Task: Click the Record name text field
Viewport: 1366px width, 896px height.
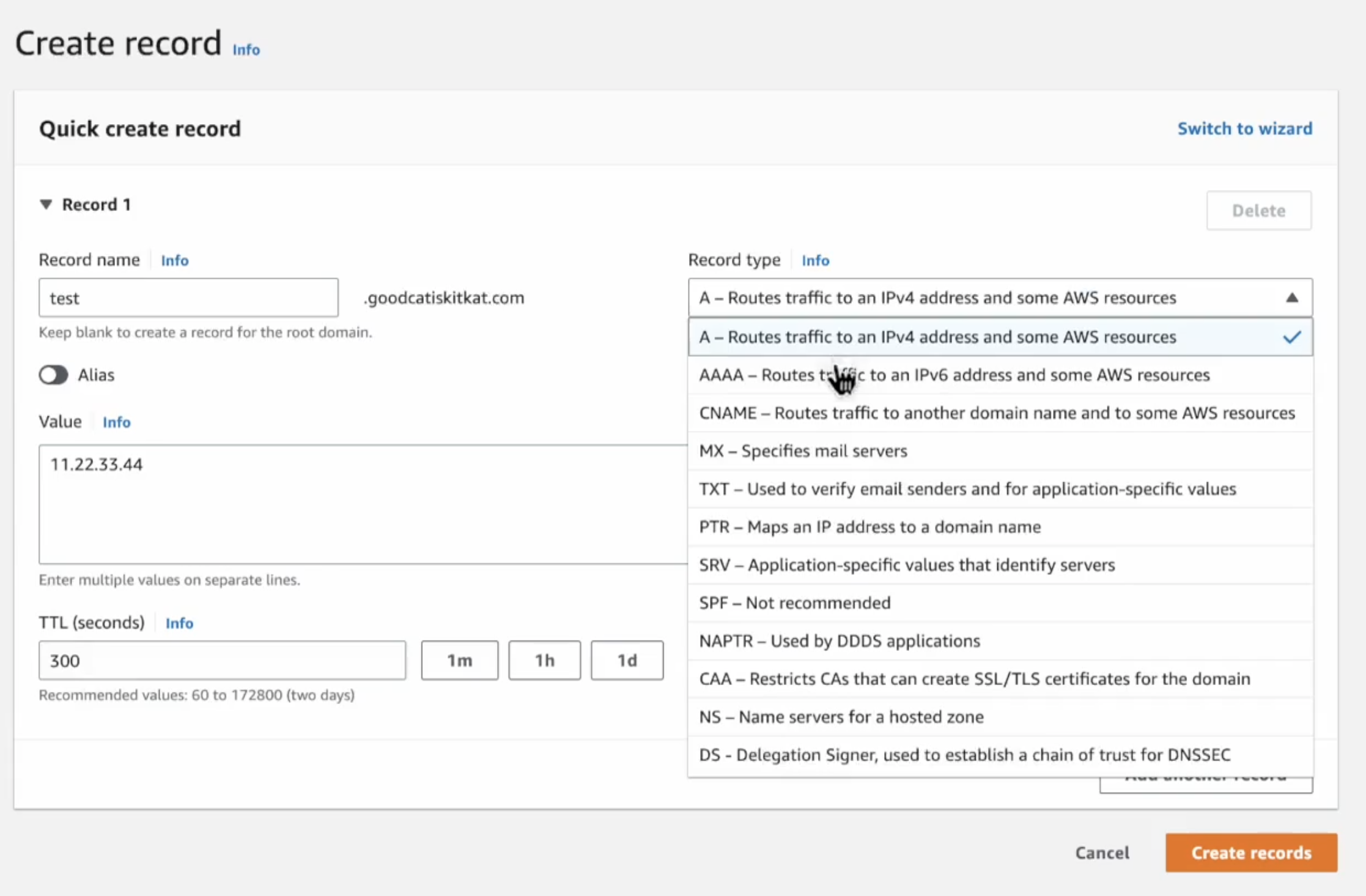Action: pyautogui.click(x=188, y=298)
